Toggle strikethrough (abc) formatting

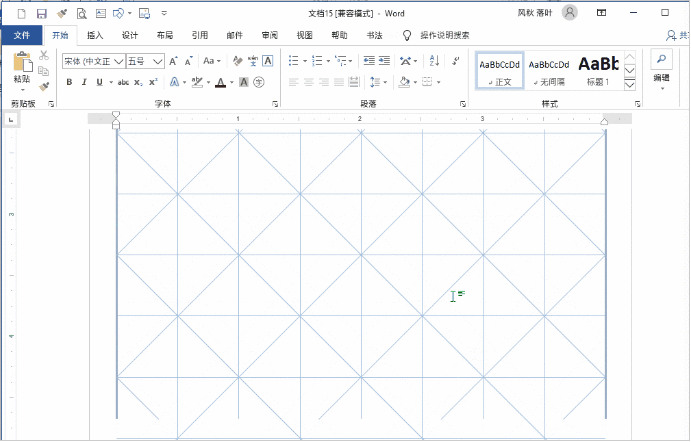pos(123,82)
